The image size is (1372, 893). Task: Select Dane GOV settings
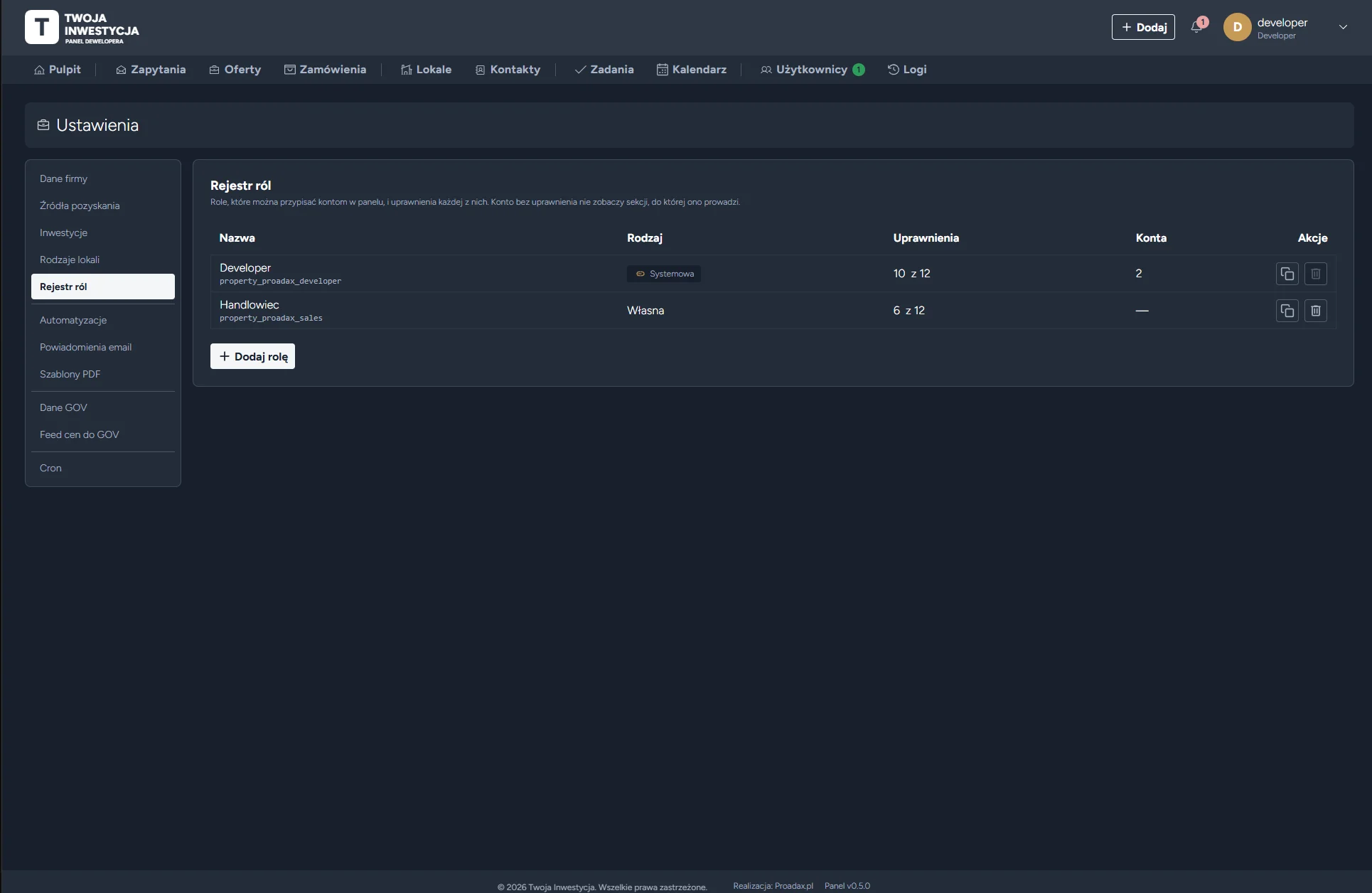[103, 407]
